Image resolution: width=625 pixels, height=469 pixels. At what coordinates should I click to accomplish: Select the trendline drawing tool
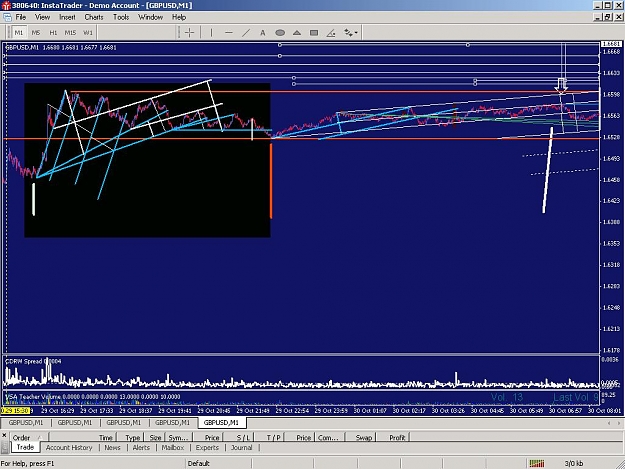pos(246,33)
